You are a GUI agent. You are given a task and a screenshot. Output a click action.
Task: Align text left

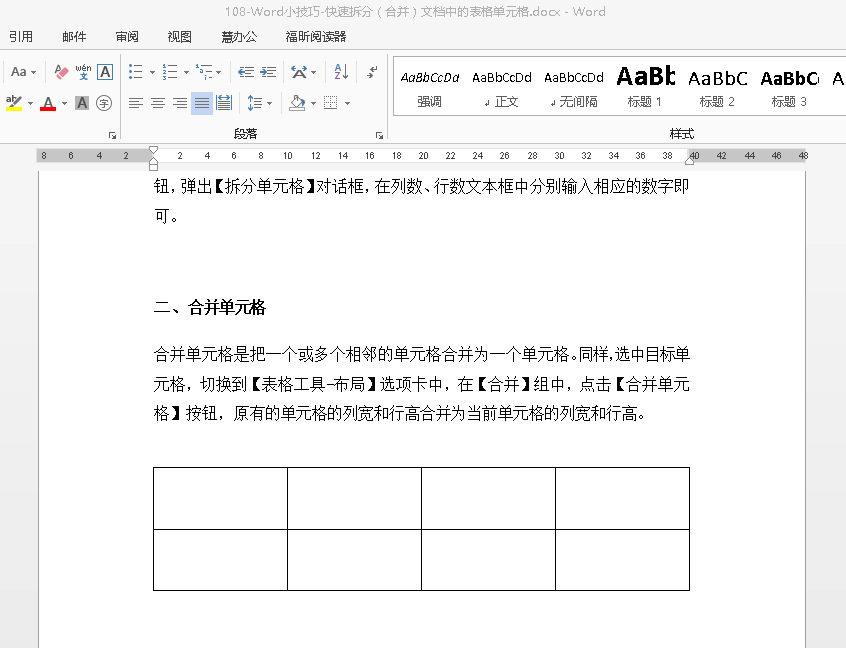135,103
